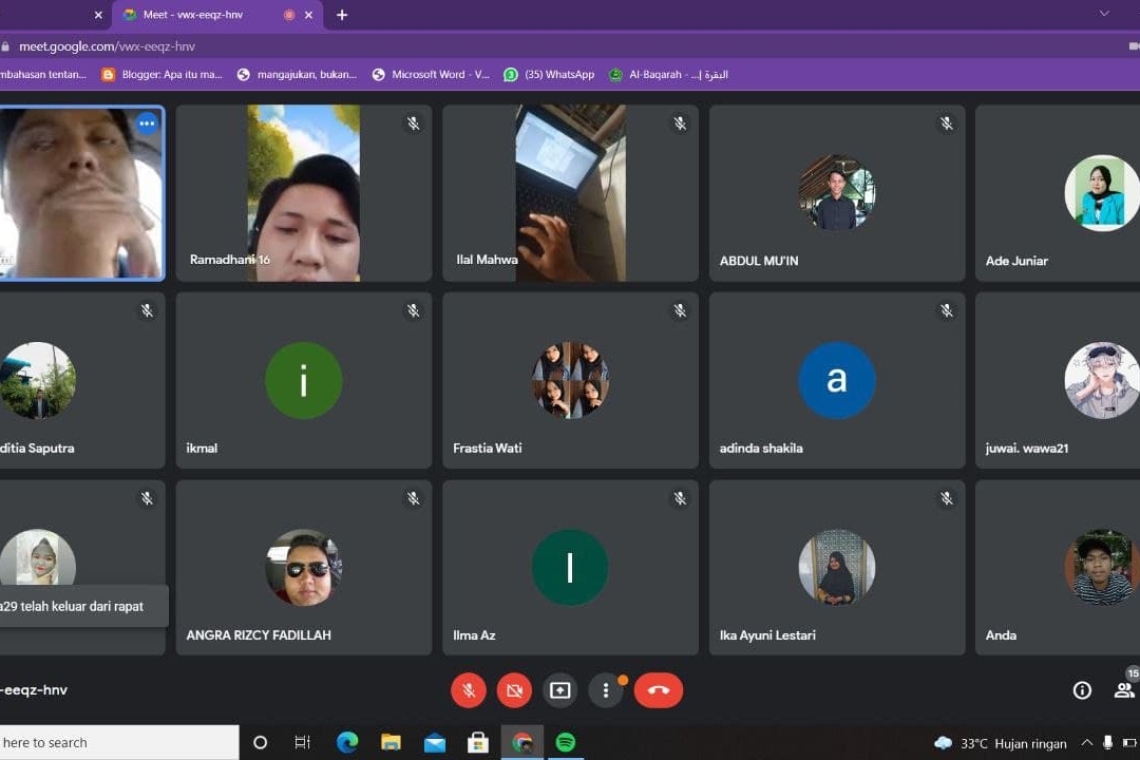
Task: Click the meeting code text beside the controls
Action: [x=34, y=690]
